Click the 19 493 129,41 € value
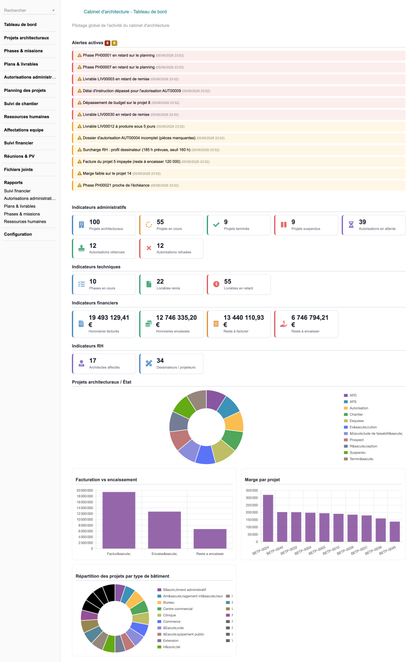 (x=109, y=321)
